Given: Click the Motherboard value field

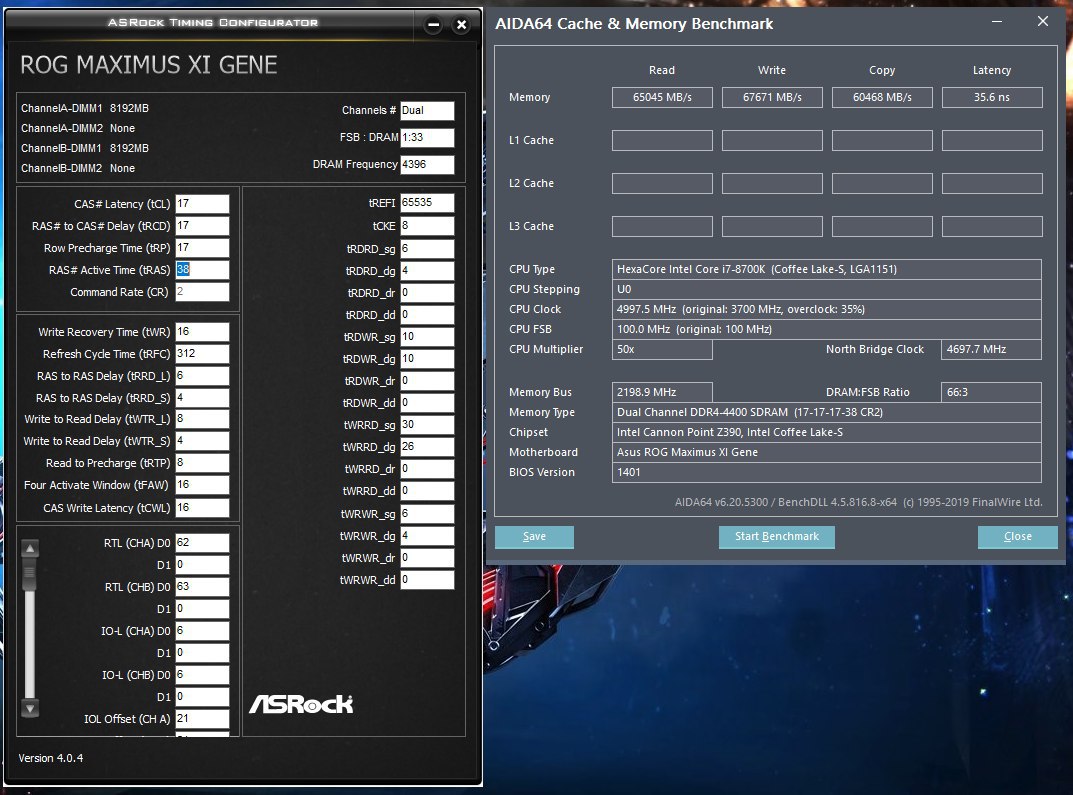Looking at the screenshot, I should pos(827,452).
